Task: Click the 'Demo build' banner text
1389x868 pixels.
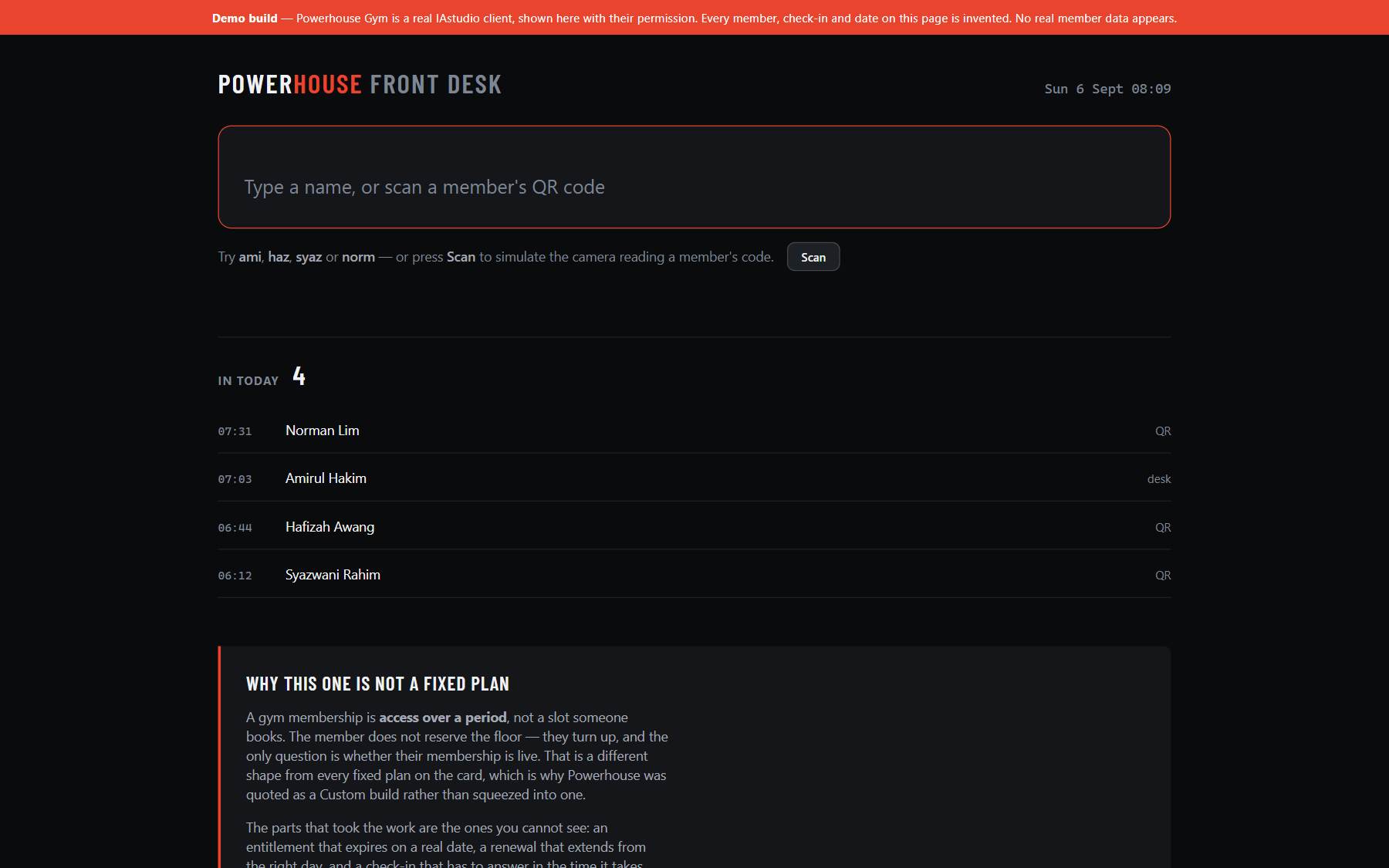Action: 245,18
